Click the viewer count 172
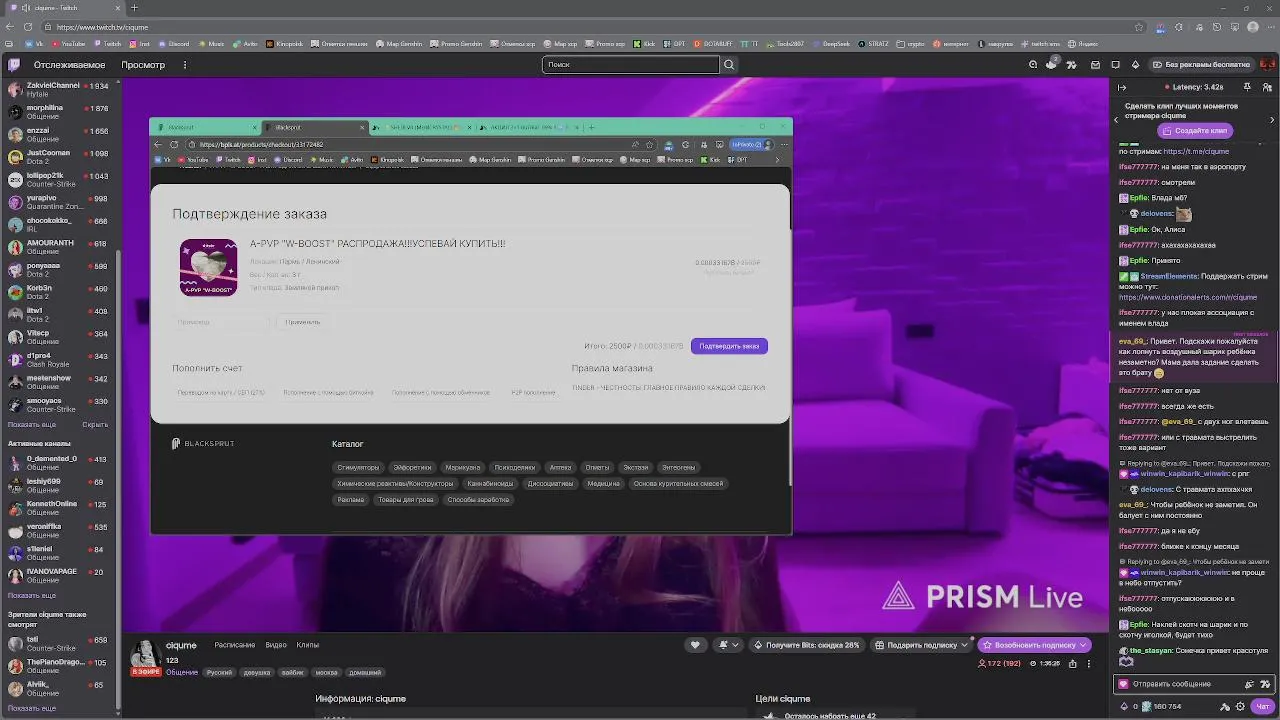Image resolution: width=1280 pixels, height=720 pixels. click(1000, 663)
